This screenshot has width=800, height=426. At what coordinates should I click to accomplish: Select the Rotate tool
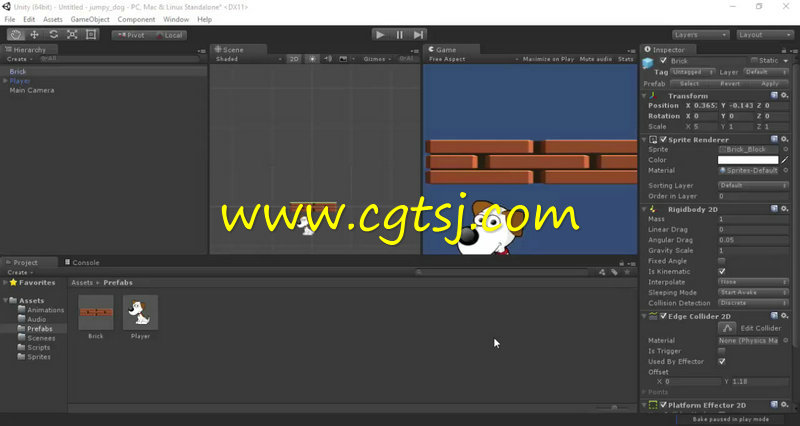pyautogui.click(x=54, y=35)
